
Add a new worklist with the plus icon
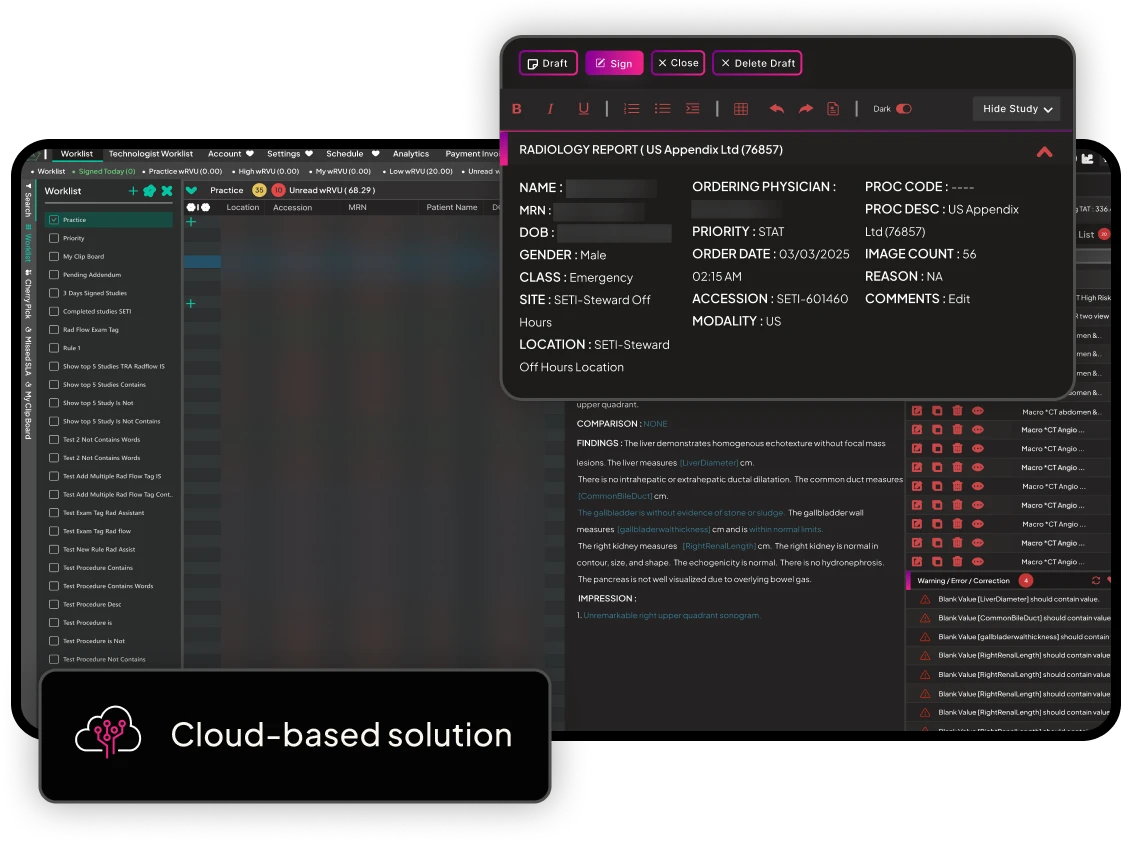point(133,191)
